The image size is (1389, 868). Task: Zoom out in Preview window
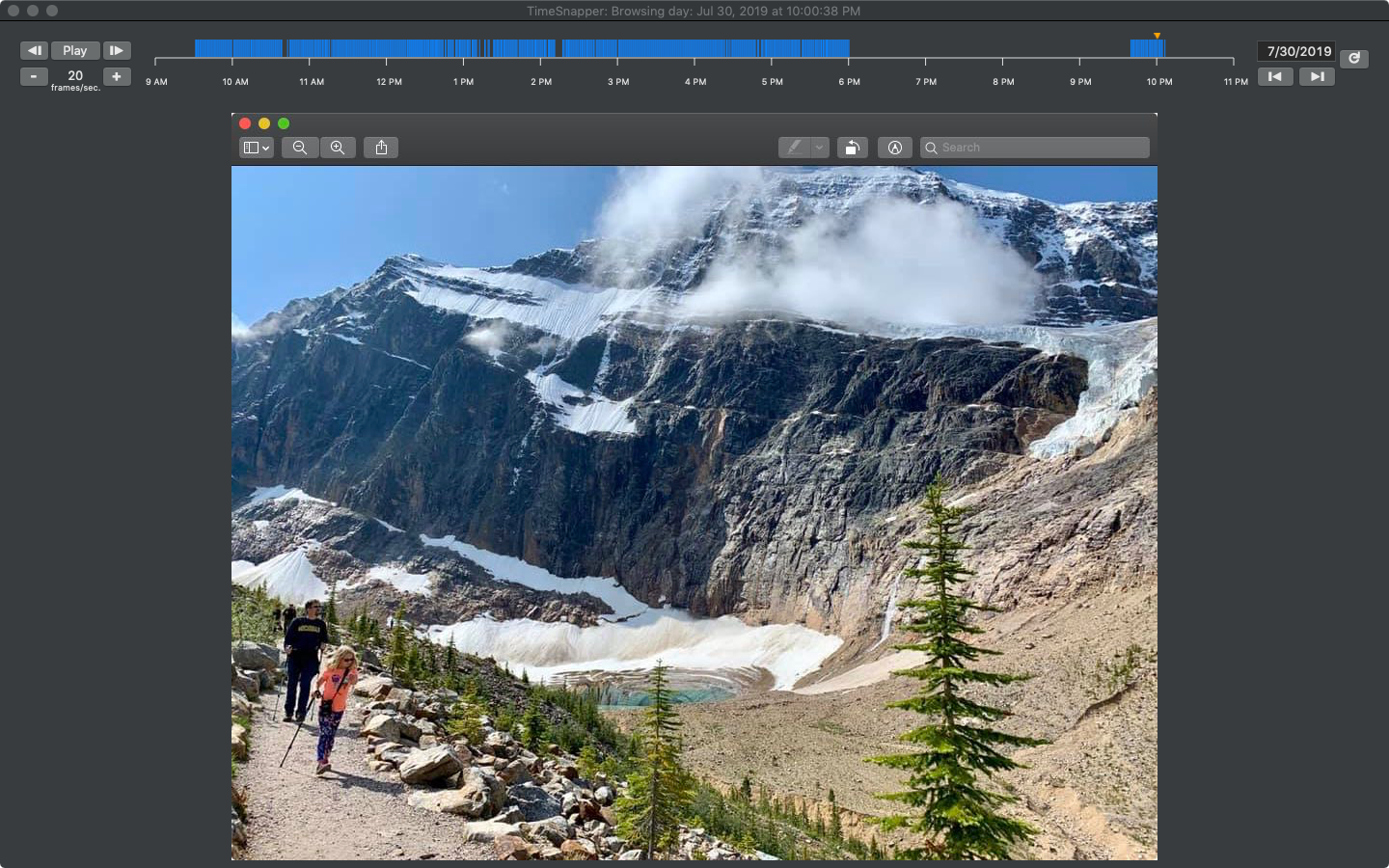point(300,148)
